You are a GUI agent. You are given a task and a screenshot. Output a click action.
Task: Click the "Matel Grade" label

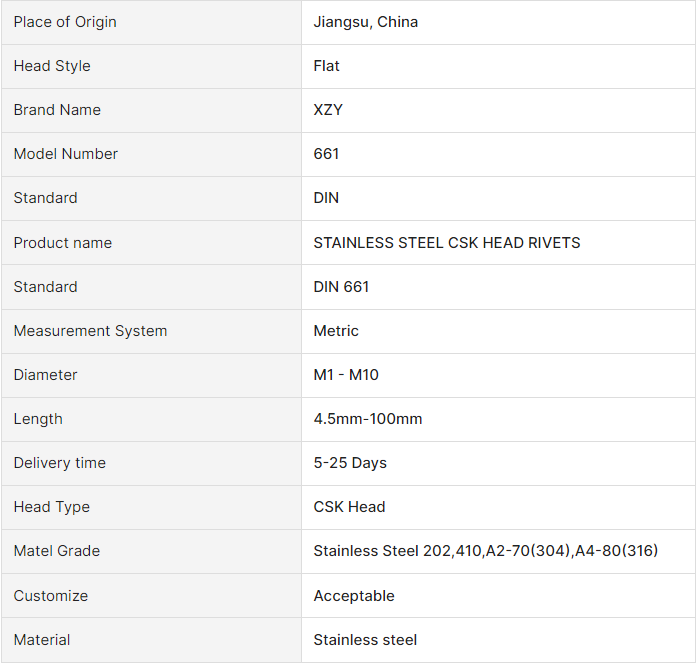click(57, 551)
